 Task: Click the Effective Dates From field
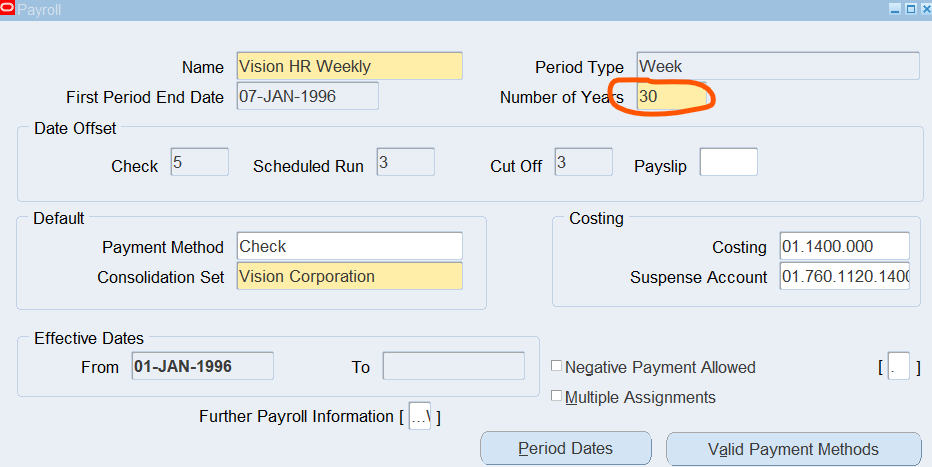pyautogui.click(x=202, y=367)
